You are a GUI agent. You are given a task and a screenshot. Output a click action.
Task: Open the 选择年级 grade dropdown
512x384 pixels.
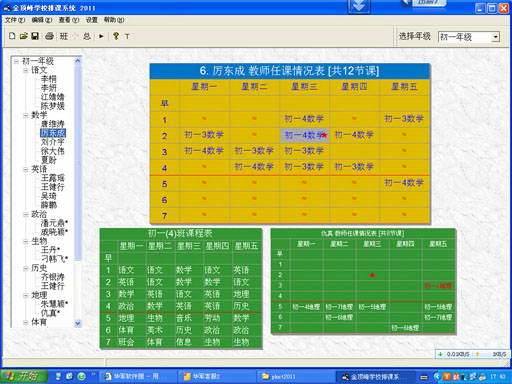point(496,37)
